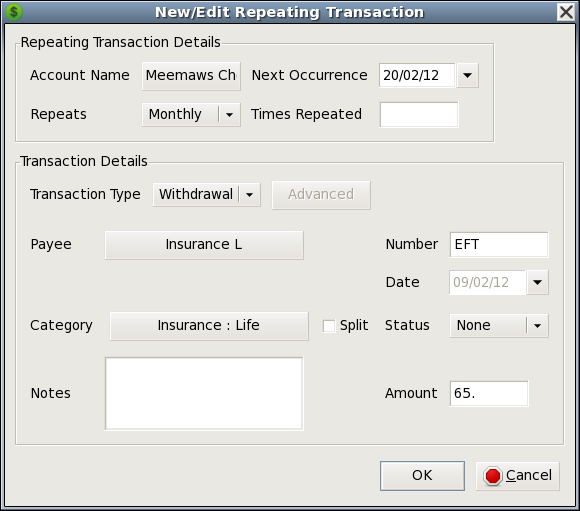Image resolution: width=580 pixels, height=511 pixels.
Task: Open the Next Occurrence date picker arrow
Action: [x=468, y=75]
